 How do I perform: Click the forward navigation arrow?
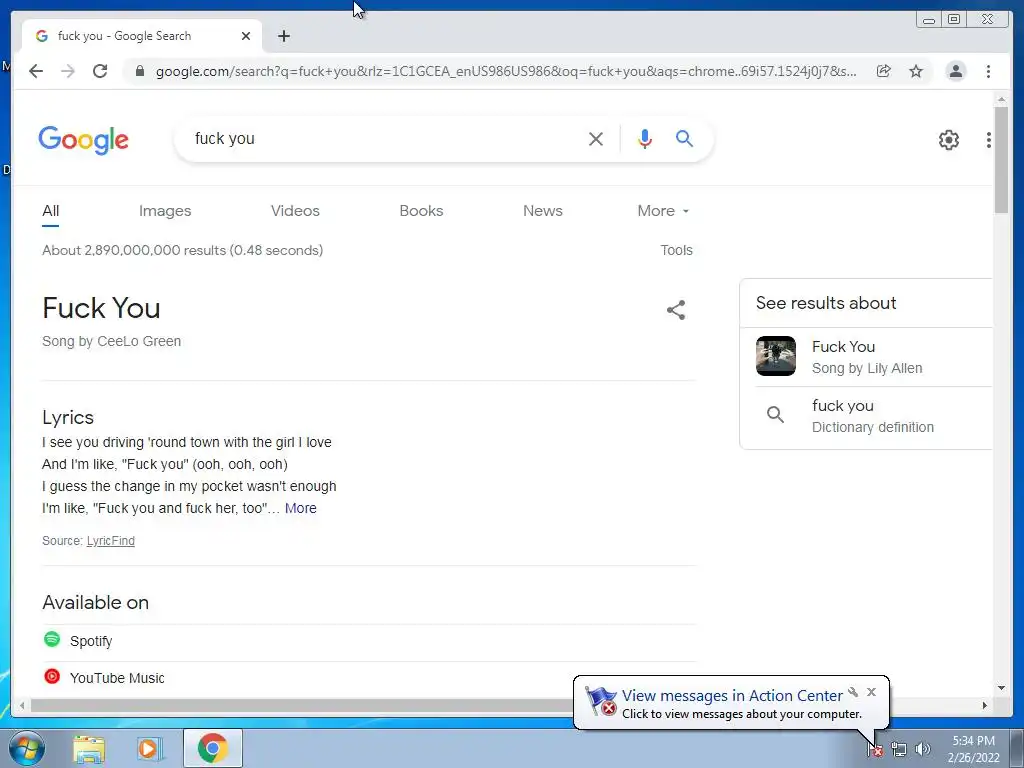[68, 71]
